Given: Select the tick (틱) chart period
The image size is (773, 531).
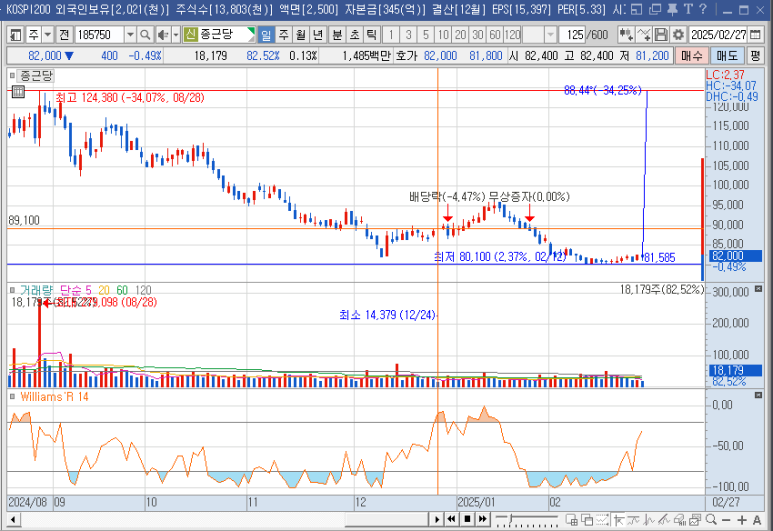Looking at the screenshot, I should point(372,35).
